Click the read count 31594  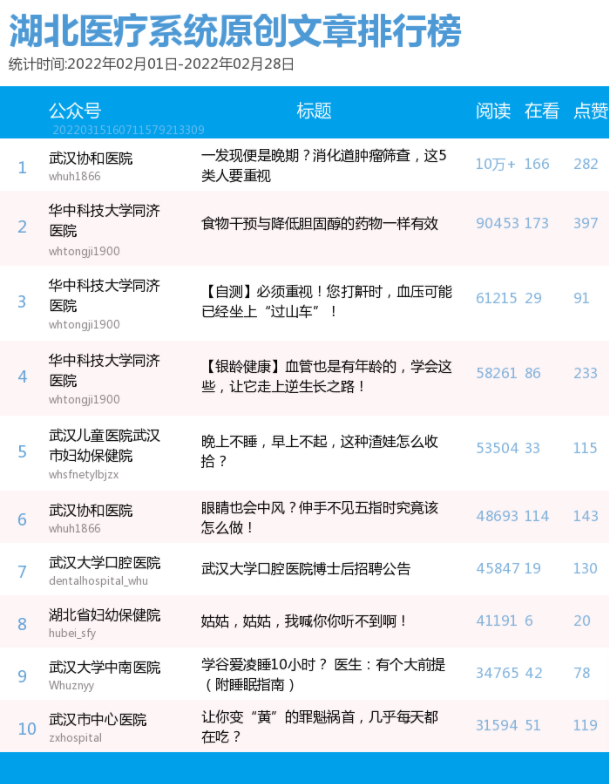click(497, 726)
